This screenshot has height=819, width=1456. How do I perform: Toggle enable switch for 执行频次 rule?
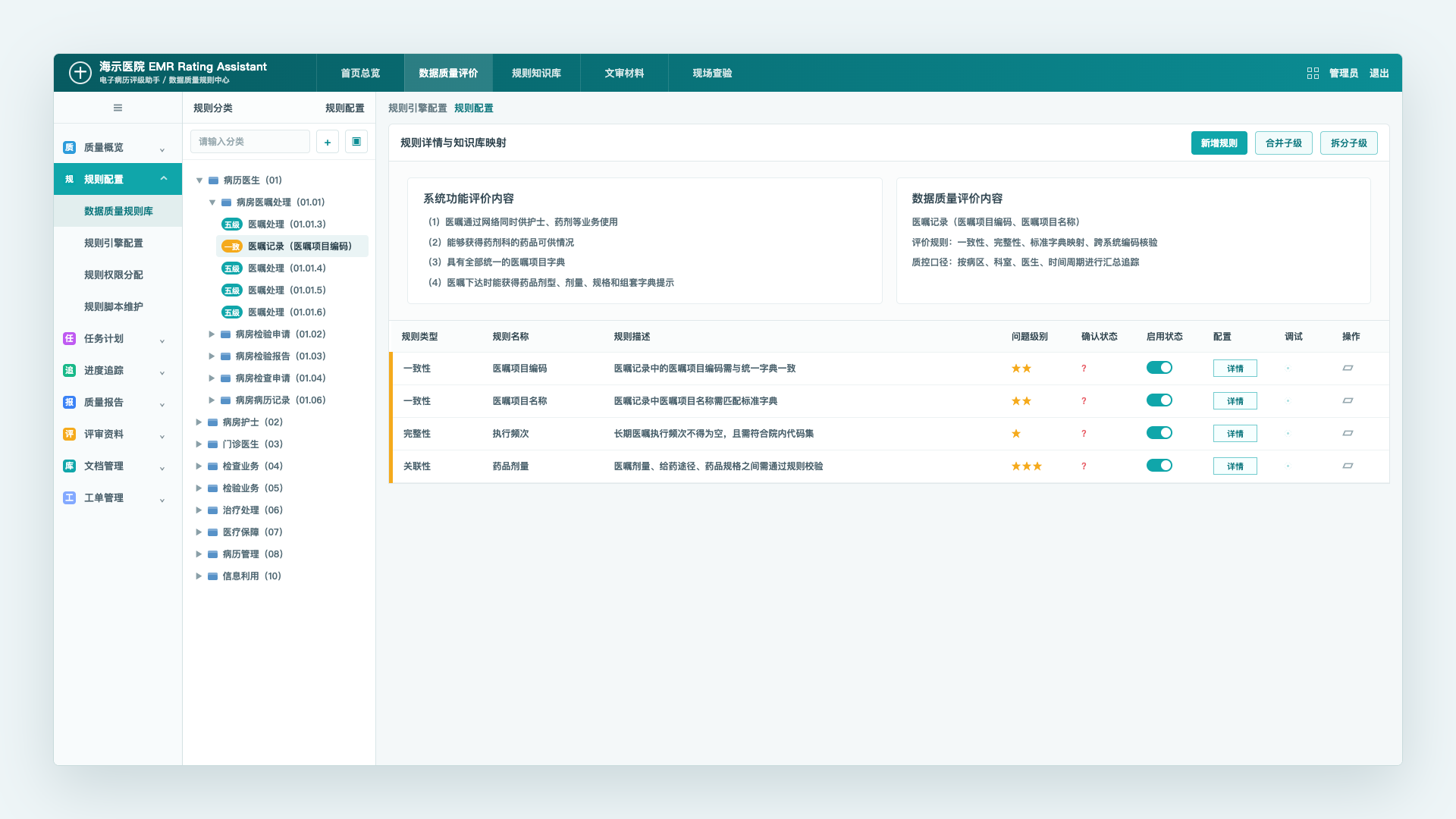[x=1159, y=433]
